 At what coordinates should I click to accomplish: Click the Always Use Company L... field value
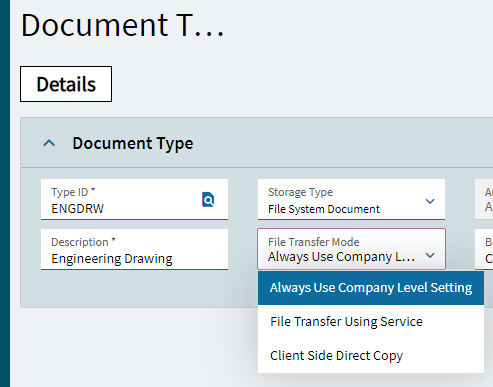point(341,257)
